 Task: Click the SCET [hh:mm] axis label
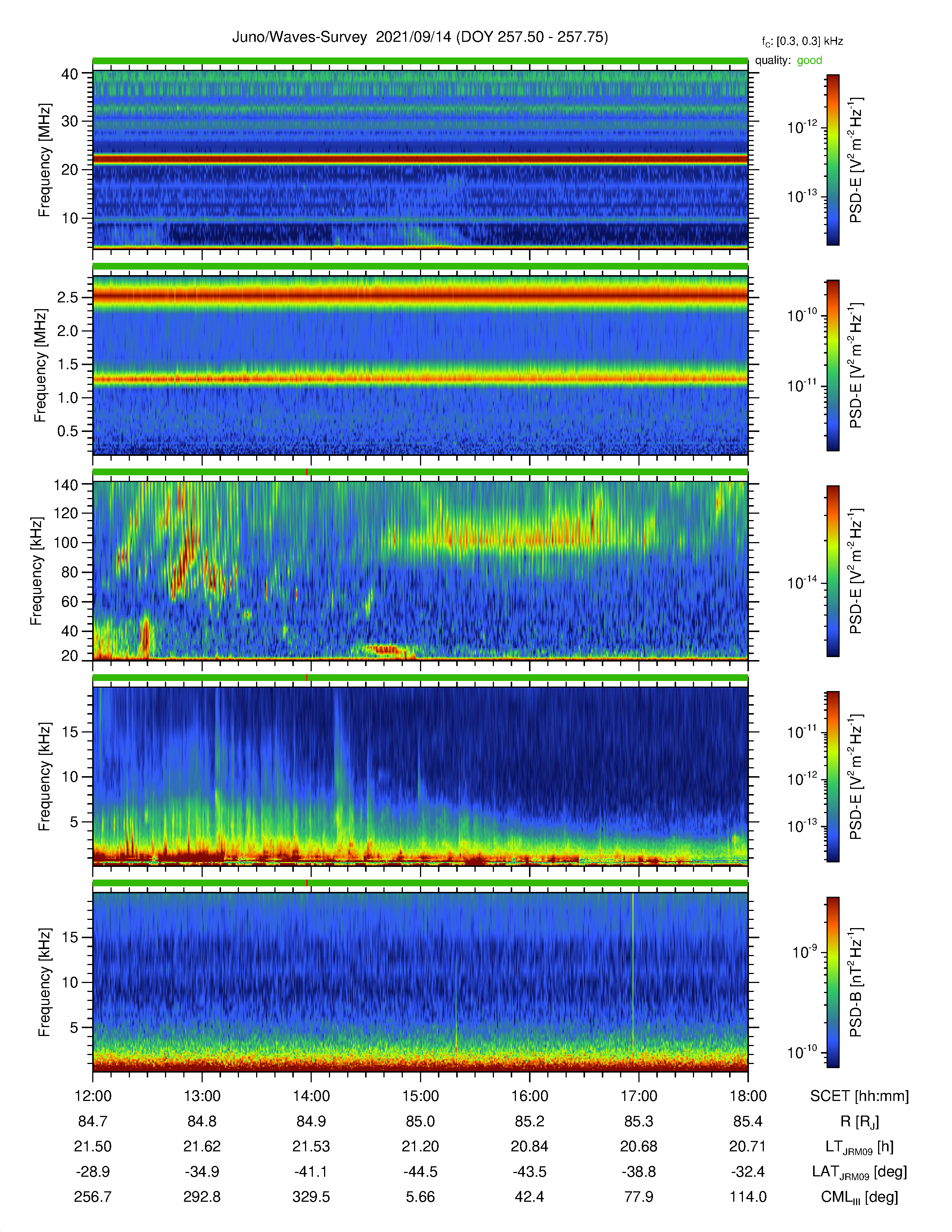coord(859,1096)
